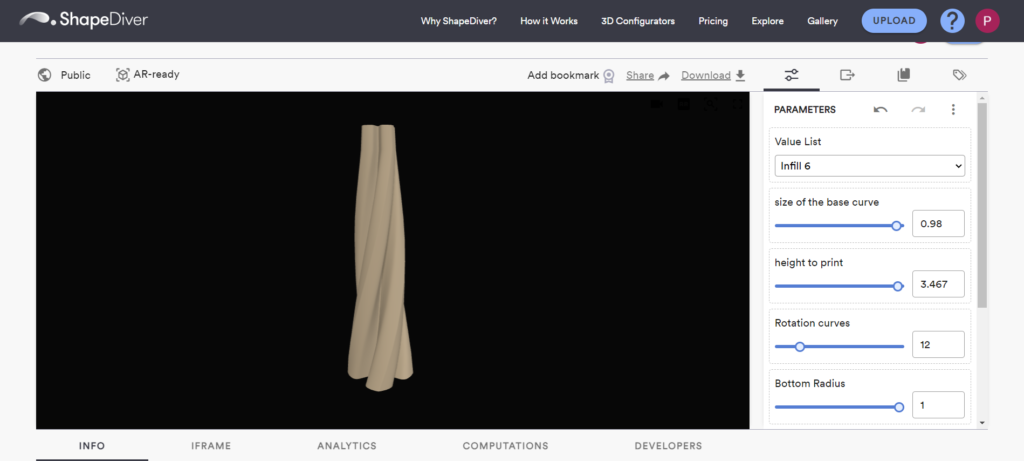This screenshot has width=1024, height=461.
Task: Click the Share link
Action: [640, 76]
